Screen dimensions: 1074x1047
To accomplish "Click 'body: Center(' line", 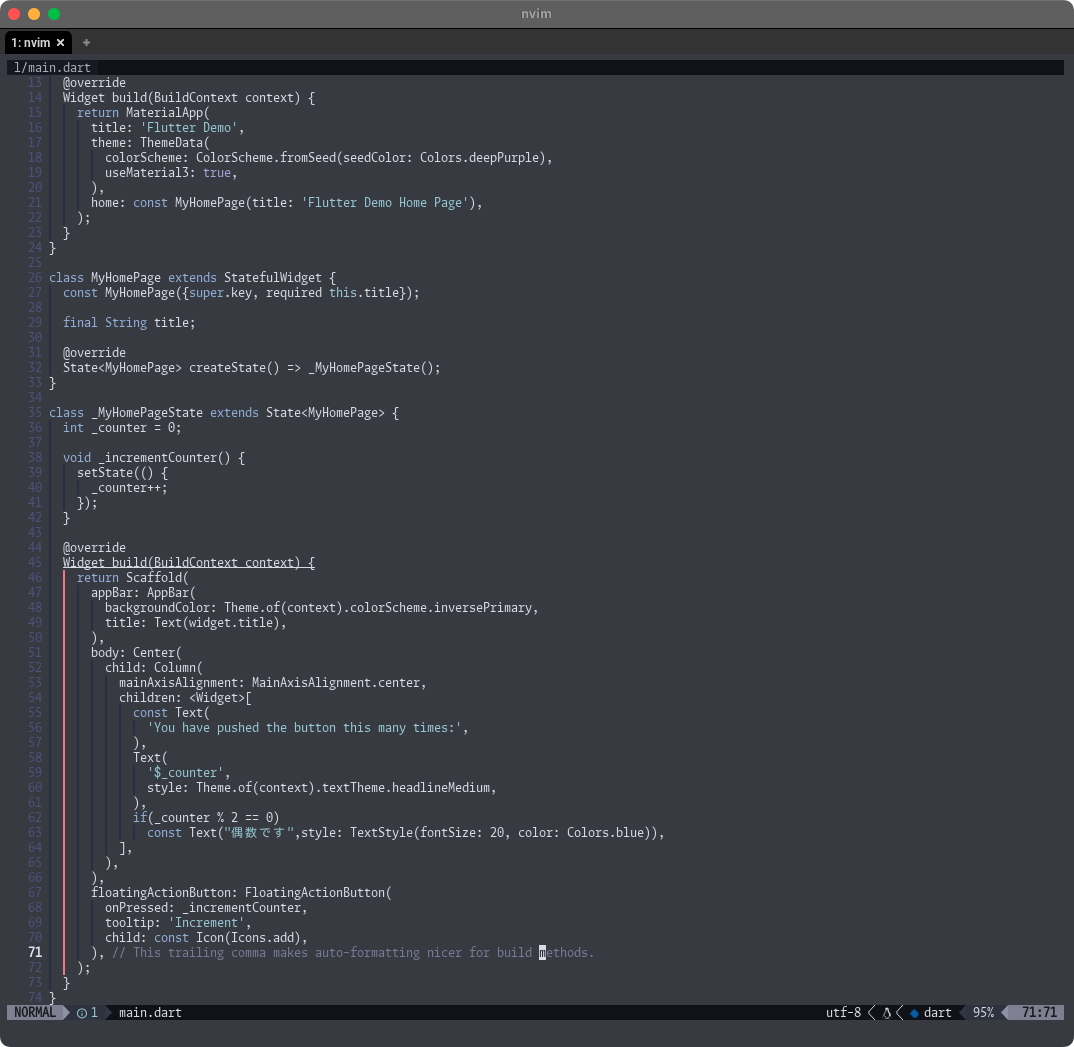I will (136, 653).
